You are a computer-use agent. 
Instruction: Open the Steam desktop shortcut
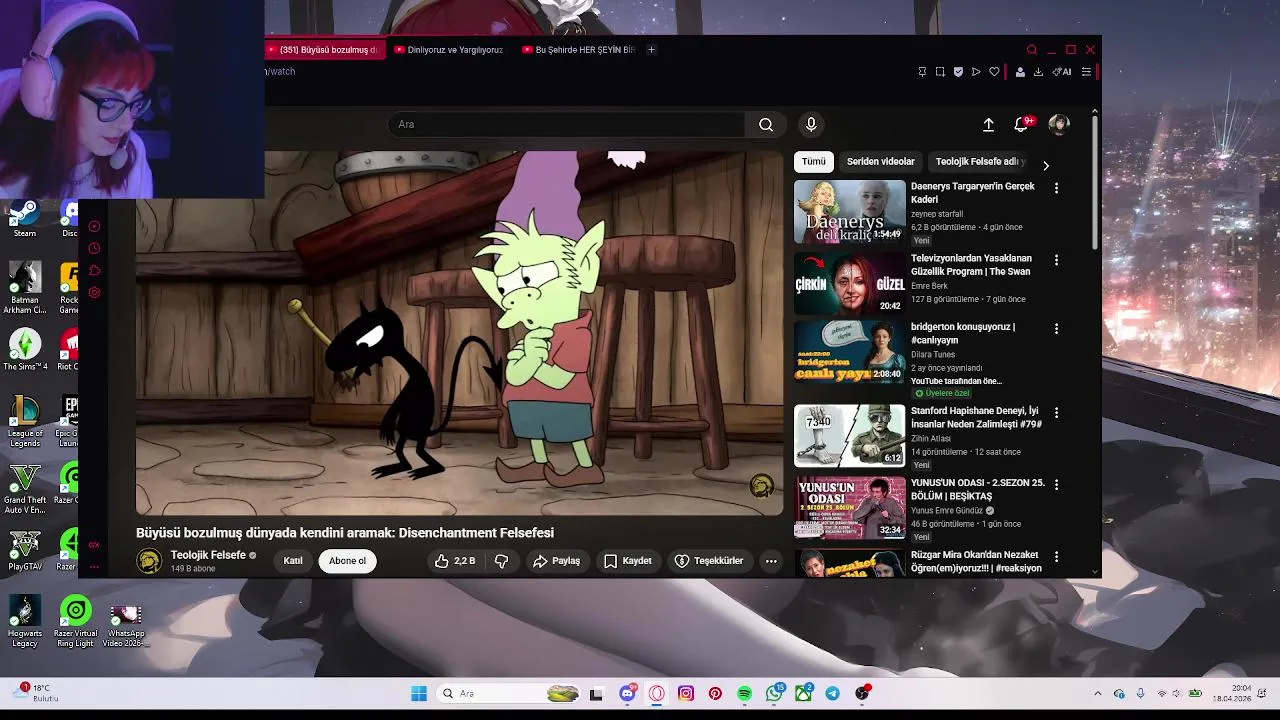click(x=25, y=219)
